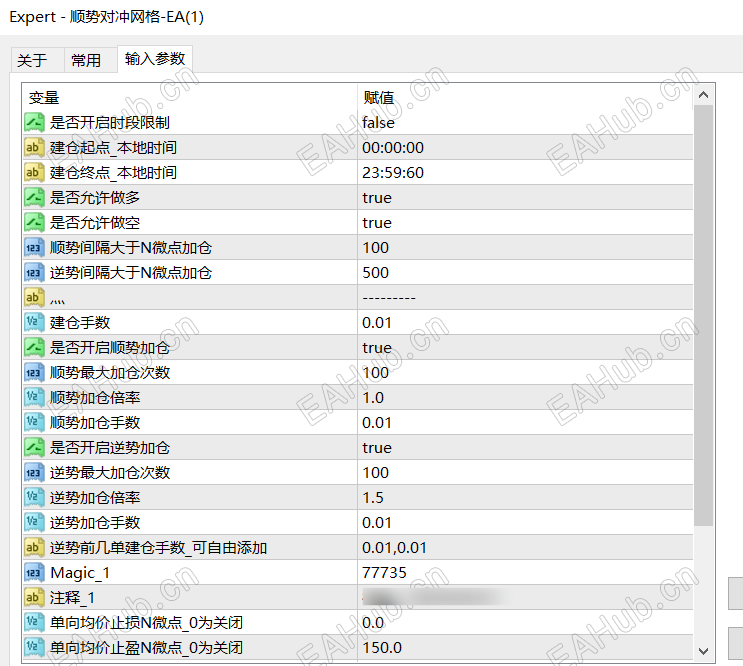Click the value 100 of 顺势间隔大于N微点加仓

(x=375, y=248)
